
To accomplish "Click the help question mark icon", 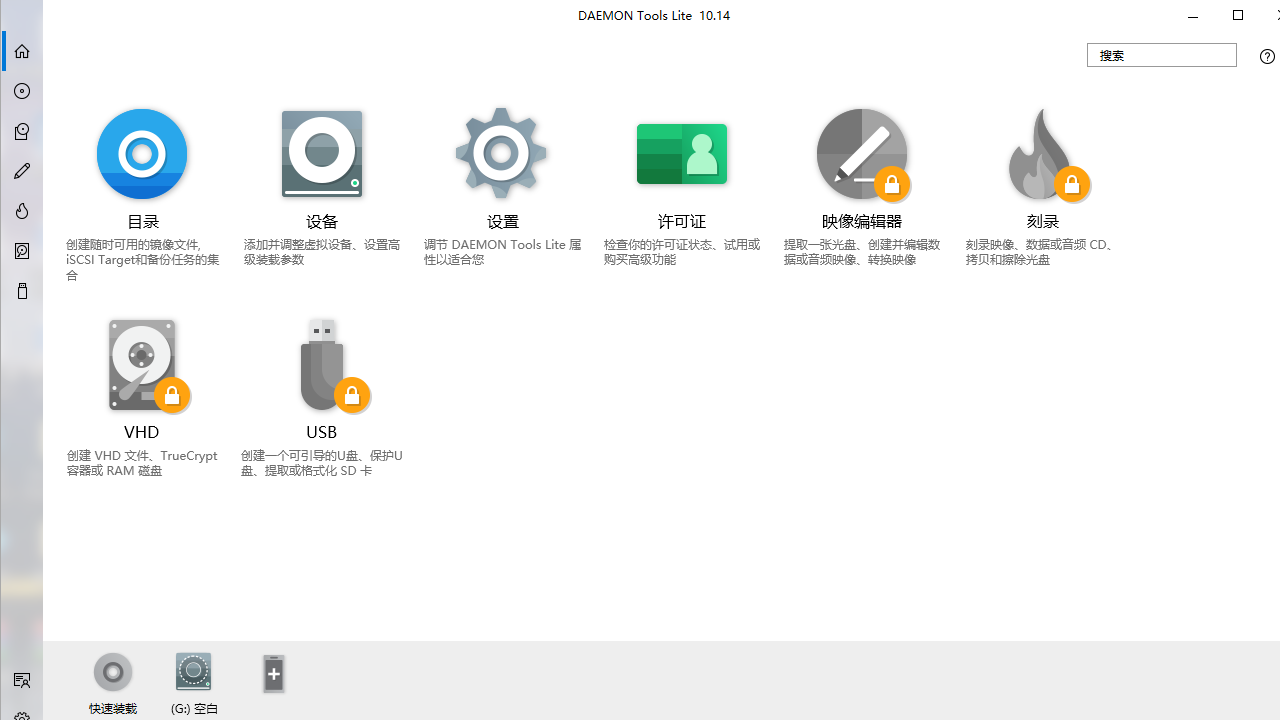I will 1267,56.
